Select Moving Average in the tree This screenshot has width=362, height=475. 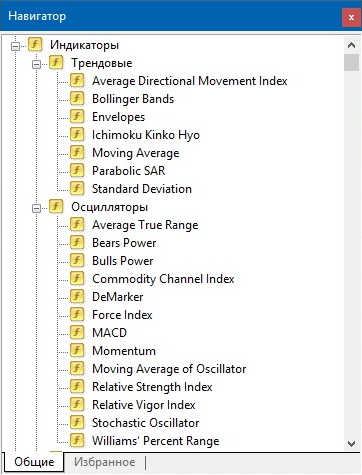tap(136, 153)
